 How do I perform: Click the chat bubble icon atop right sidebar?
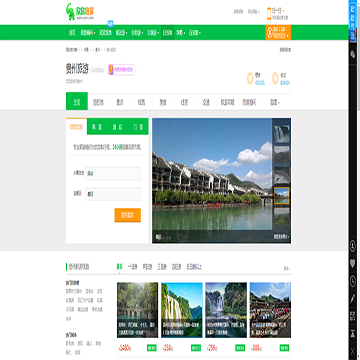[x=353, y=54]
